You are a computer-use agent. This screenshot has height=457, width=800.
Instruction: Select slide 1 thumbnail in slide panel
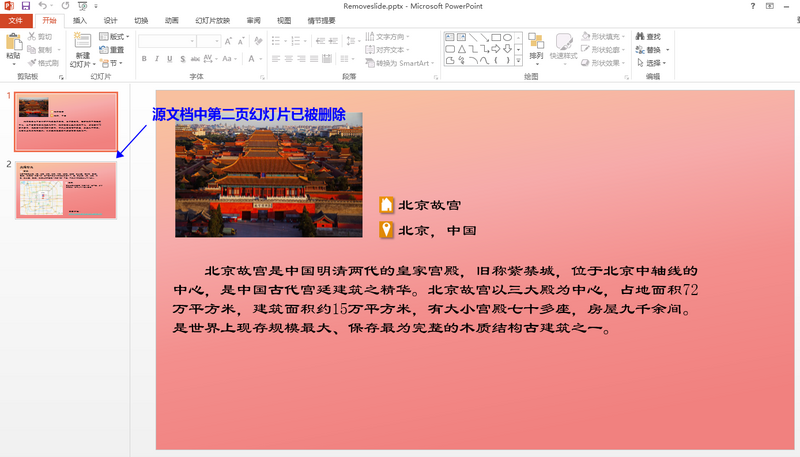[x=66, y=121]
